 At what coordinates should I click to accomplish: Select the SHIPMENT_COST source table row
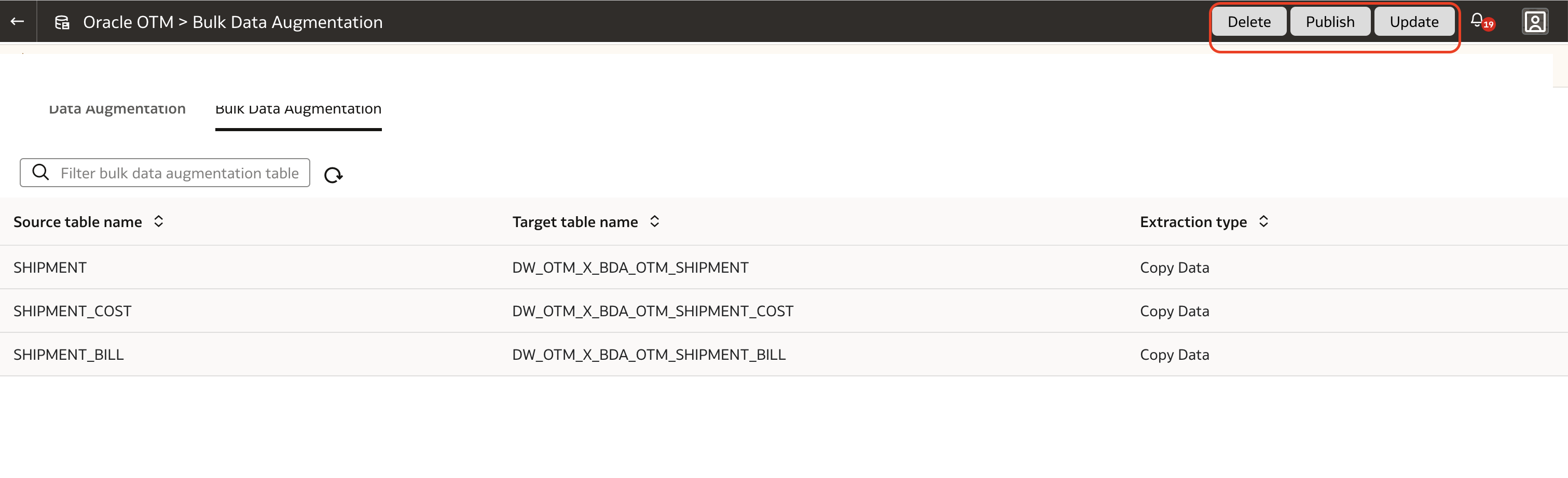click(73, 311)
